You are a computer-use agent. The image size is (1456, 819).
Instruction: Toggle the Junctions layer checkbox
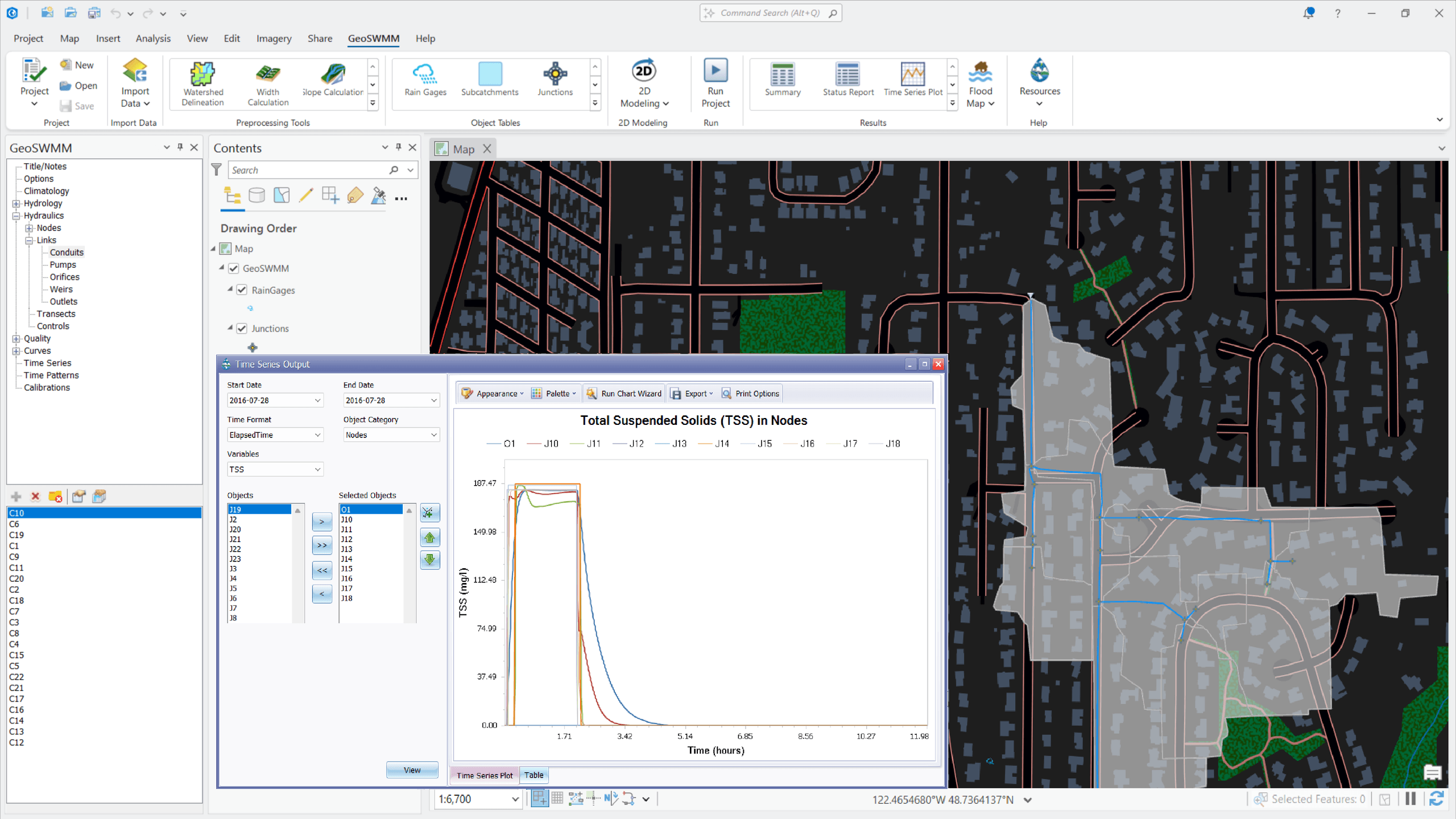pyautogui.click(x=242, y=328)
